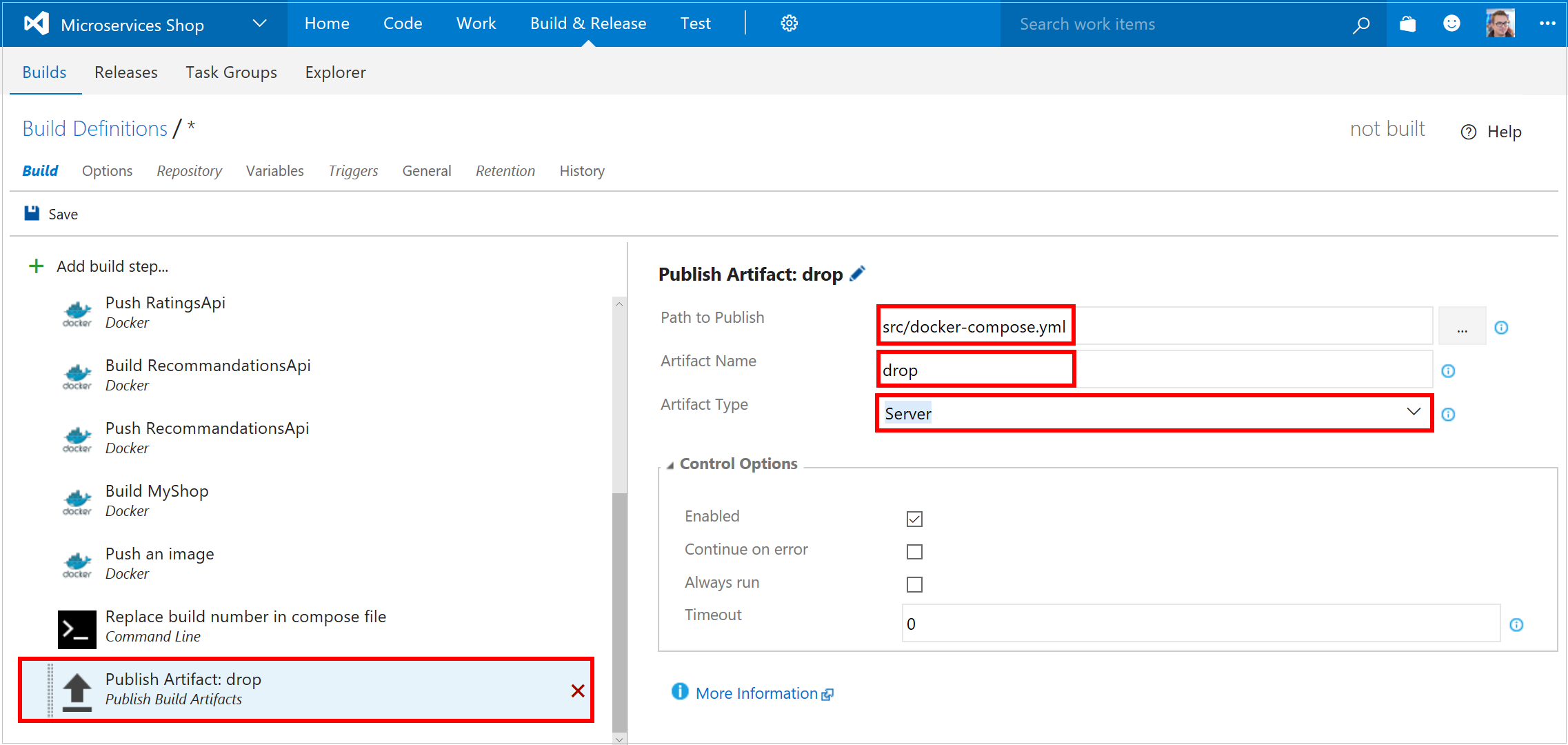This screenshot has height=745, width=1568.
Task: Select the Docker icon on Push RatingsApi step
Action: click(77, 312)
